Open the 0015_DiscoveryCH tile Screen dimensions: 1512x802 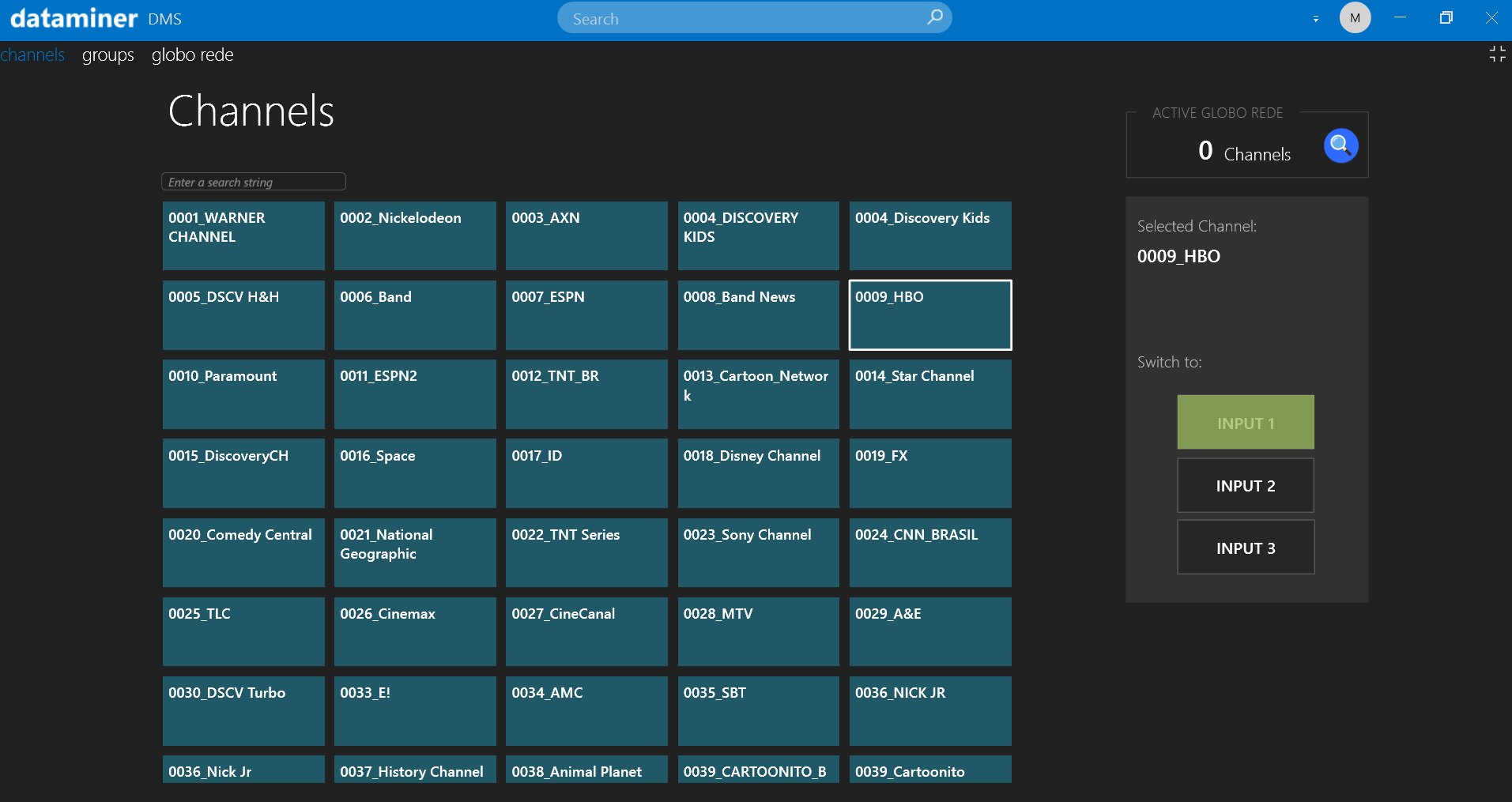(x=243, y=473)
